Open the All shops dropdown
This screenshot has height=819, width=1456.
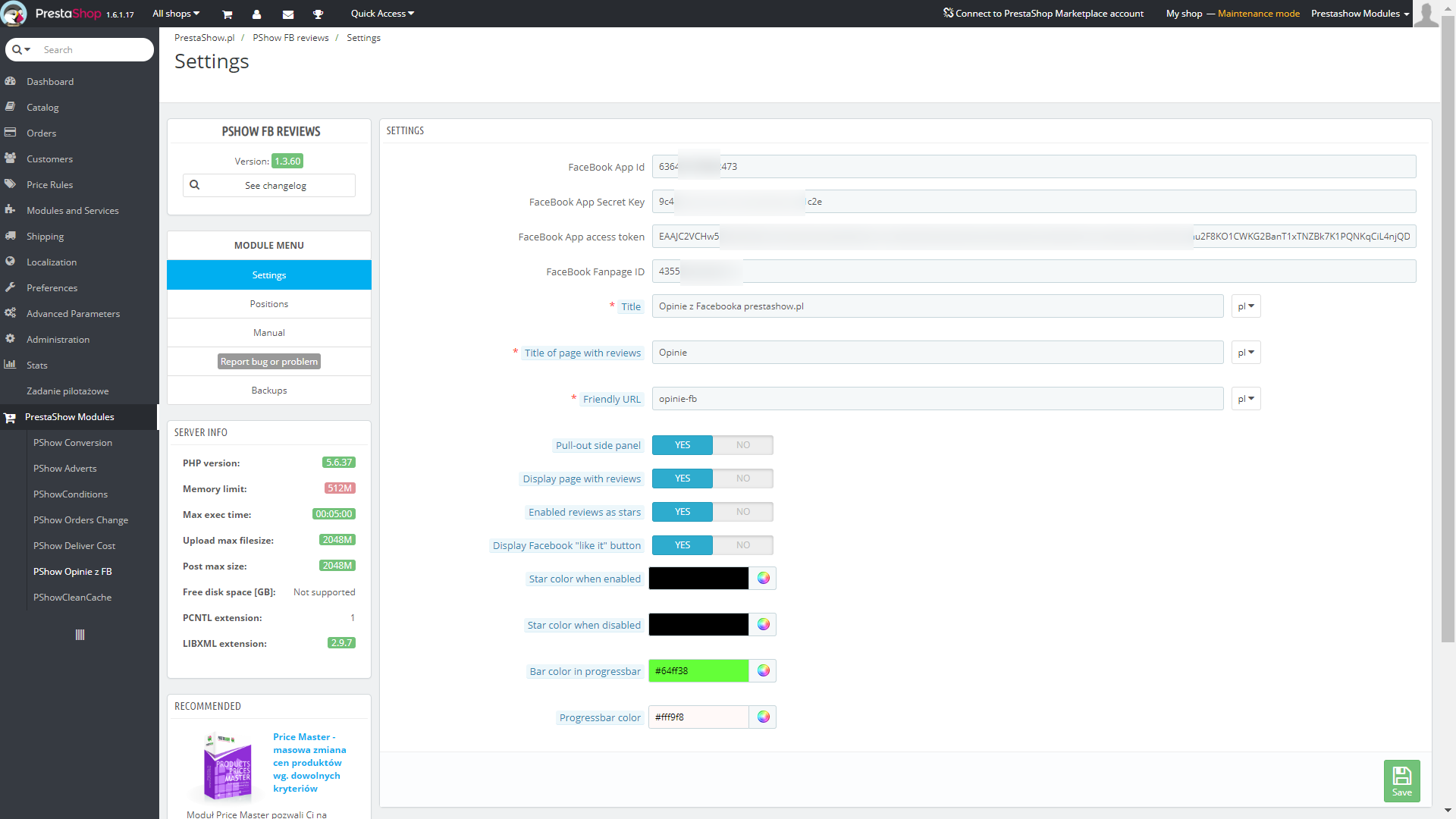click(x=176, y=14)
